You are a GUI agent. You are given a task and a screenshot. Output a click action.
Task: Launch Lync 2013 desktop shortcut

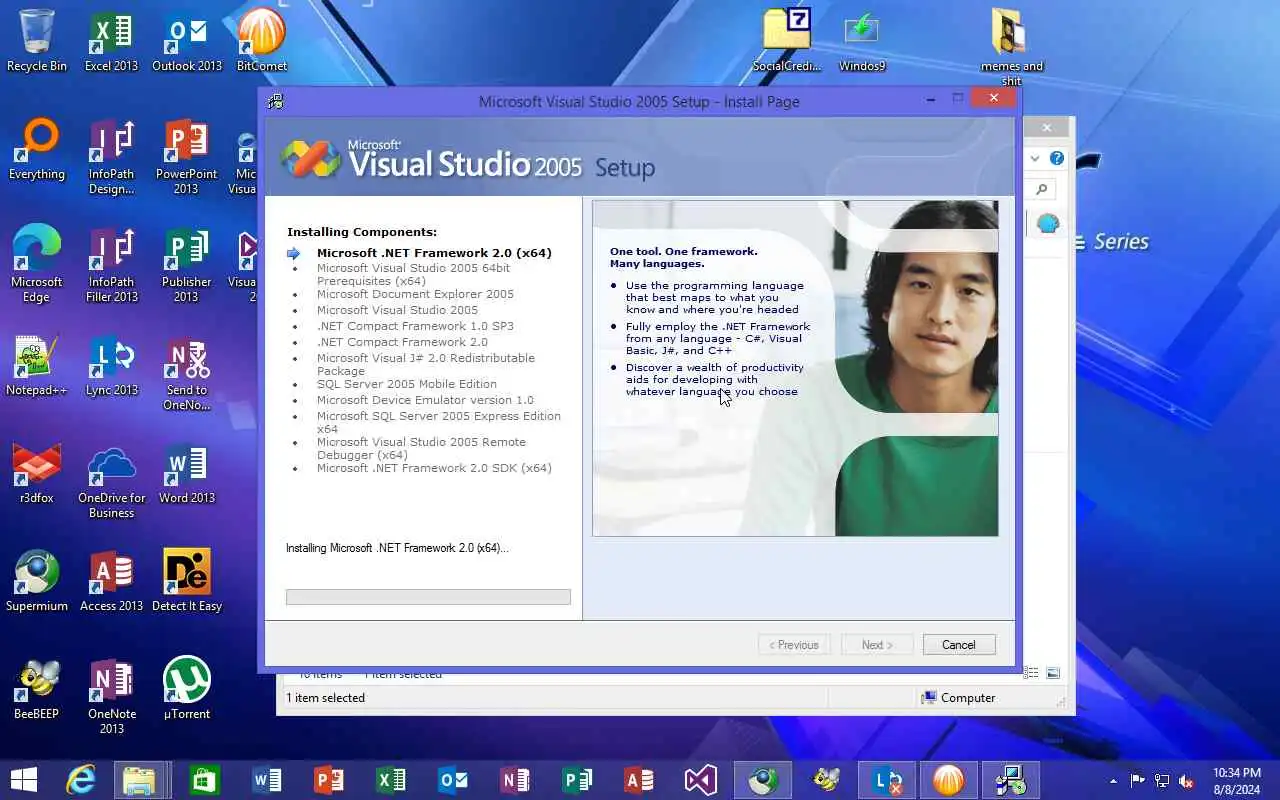click(111, 365)
